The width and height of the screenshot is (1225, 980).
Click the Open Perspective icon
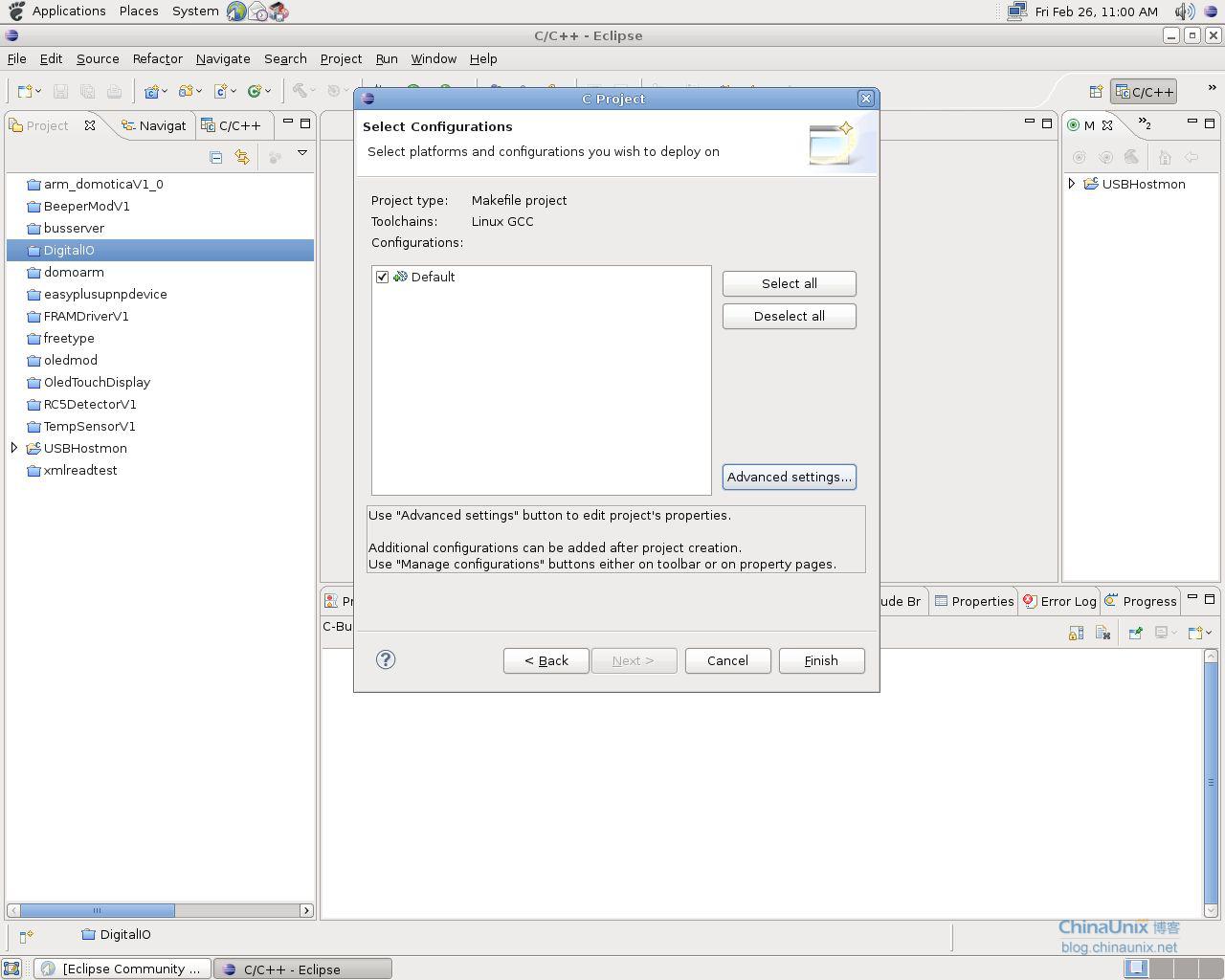1096,92
